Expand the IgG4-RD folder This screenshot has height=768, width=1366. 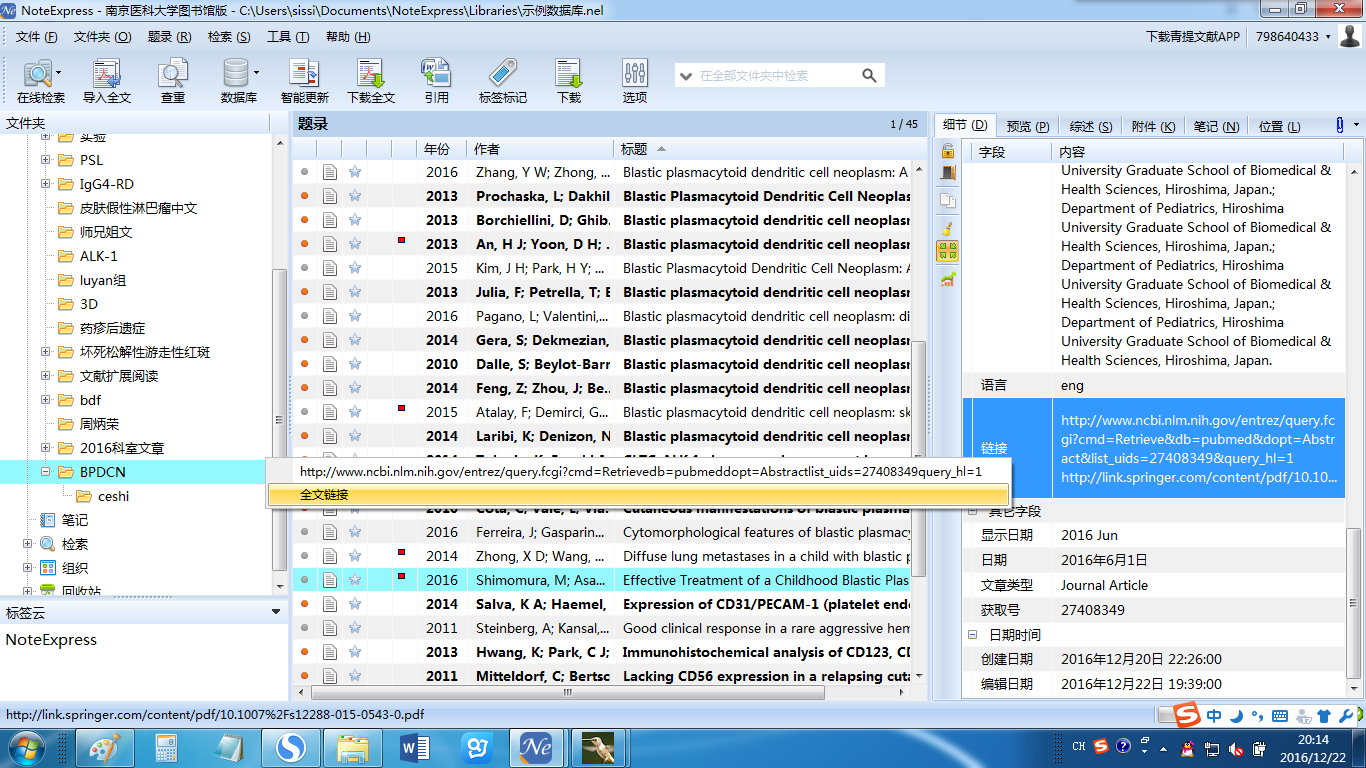[45, 184]
